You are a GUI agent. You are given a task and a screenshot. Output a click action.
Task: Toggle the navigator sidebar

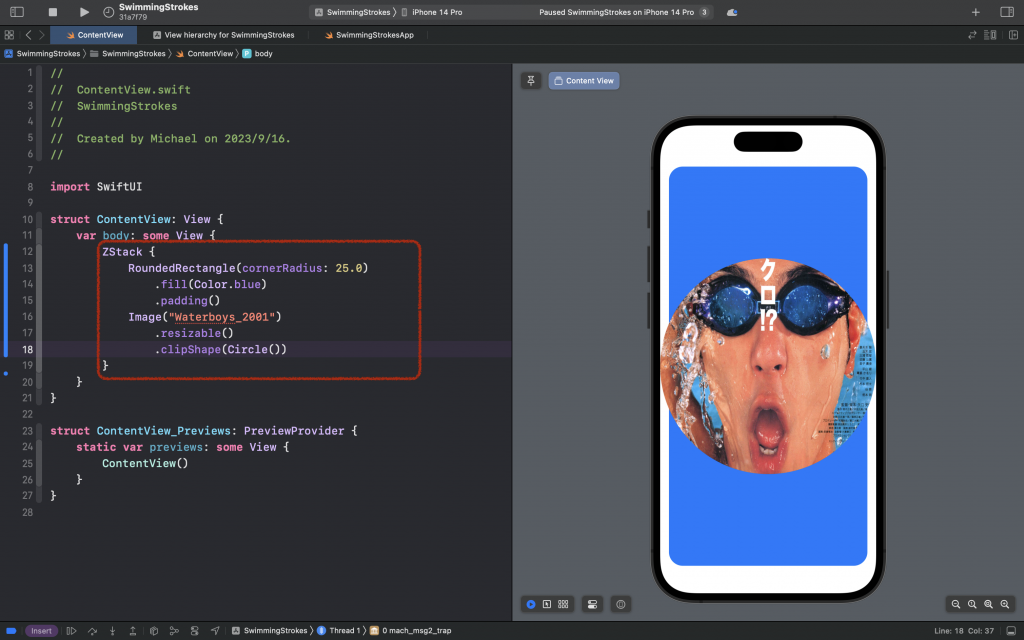tap(17, 12)
